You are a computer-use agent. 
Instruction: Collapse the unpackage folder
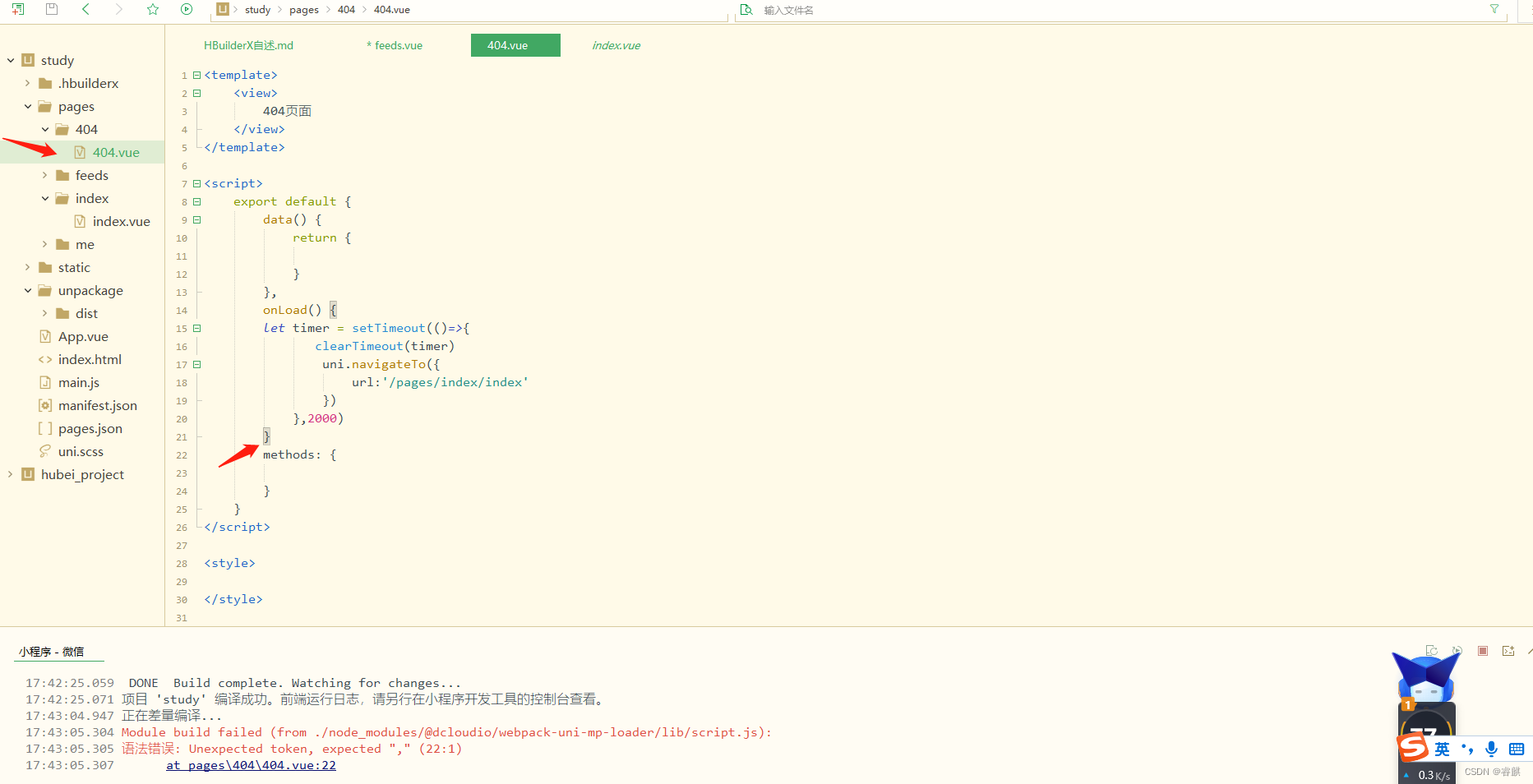[27, 290]
